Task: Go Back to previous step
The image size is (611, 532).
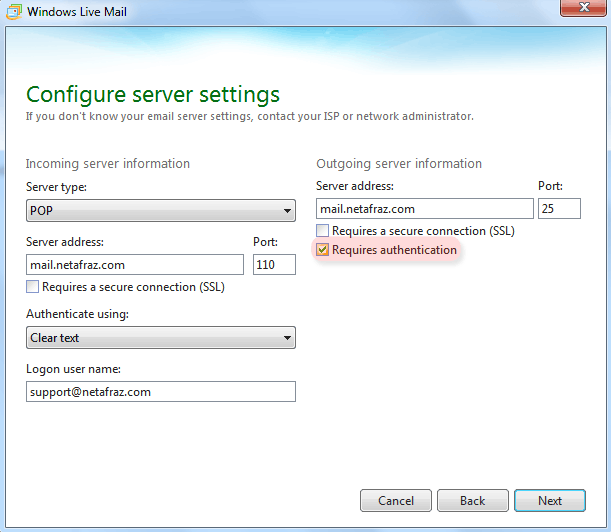Action: [x=473, y=500]
